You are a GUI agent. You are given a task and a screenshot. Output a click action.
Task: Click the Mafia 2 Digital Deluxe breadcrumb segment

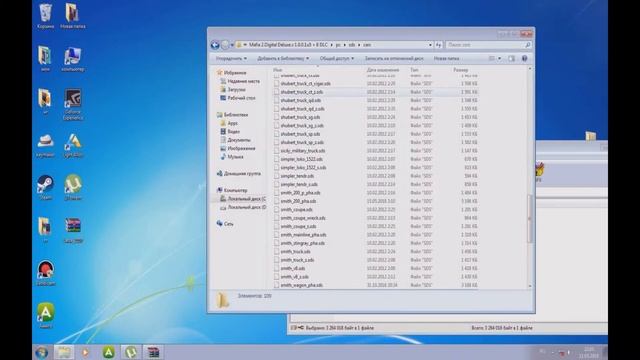289,45
